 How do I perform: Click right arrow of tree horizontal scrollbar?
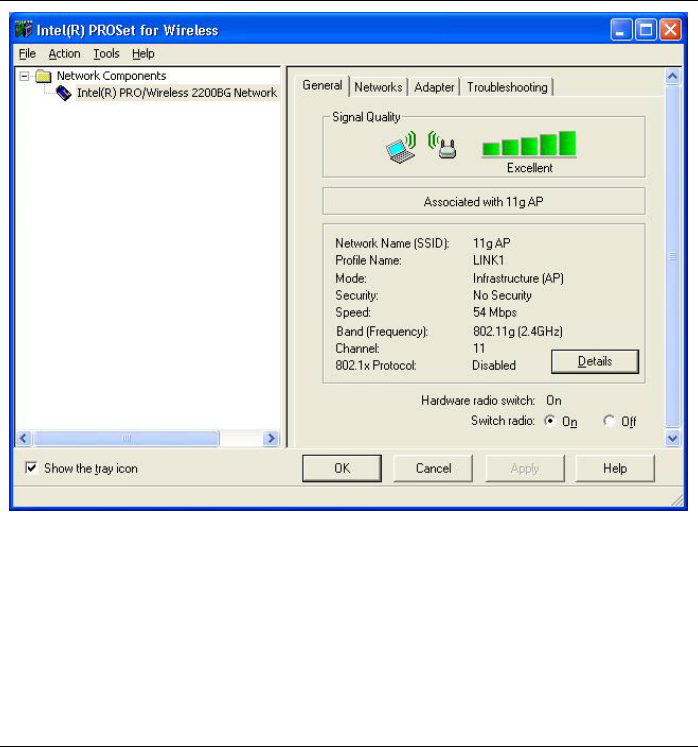(271, 438)
